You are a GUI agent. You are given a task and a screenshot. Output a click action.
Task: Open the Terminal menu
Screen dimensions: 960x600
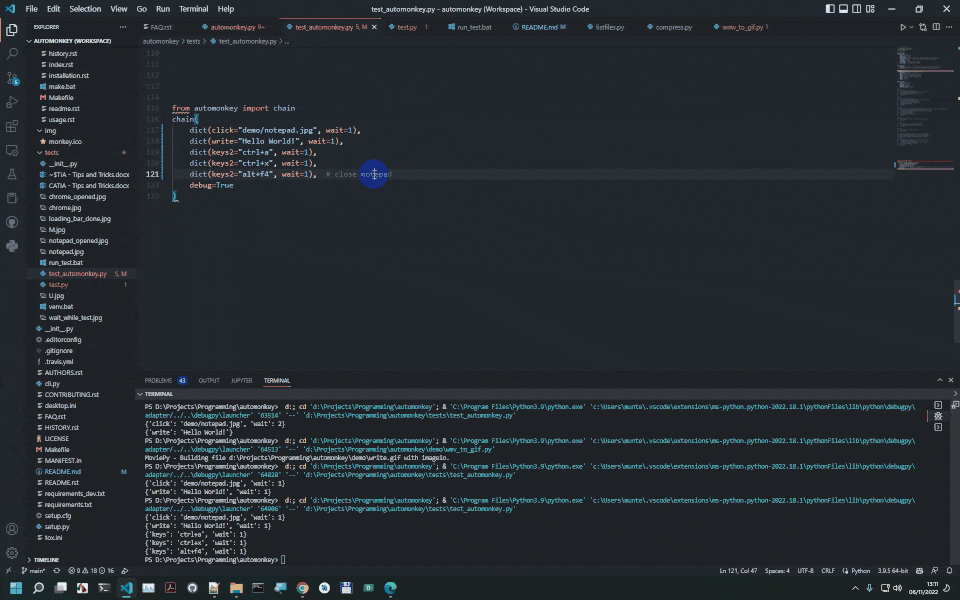[193, 8]
